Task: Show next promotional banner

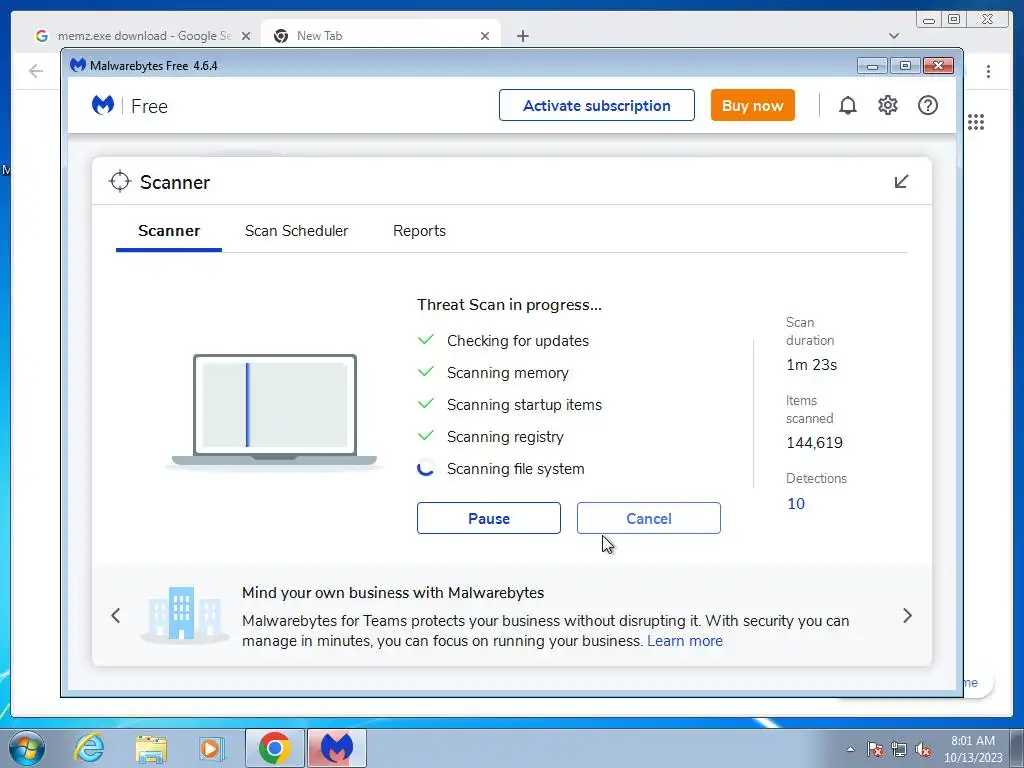Action: pos(907,615)
